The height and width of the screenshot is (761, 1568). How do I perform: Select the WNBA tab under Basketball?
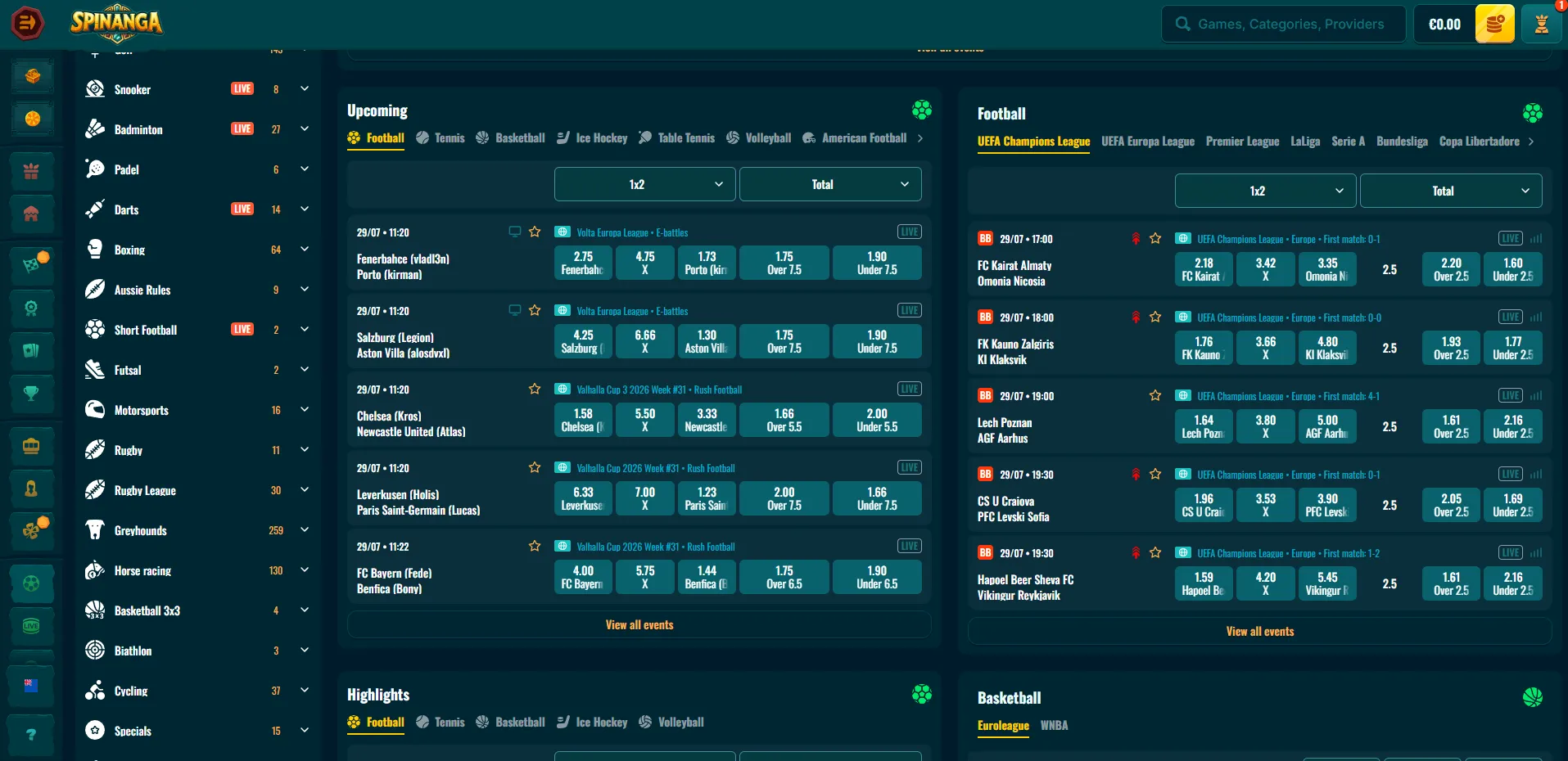[1054, 726]
